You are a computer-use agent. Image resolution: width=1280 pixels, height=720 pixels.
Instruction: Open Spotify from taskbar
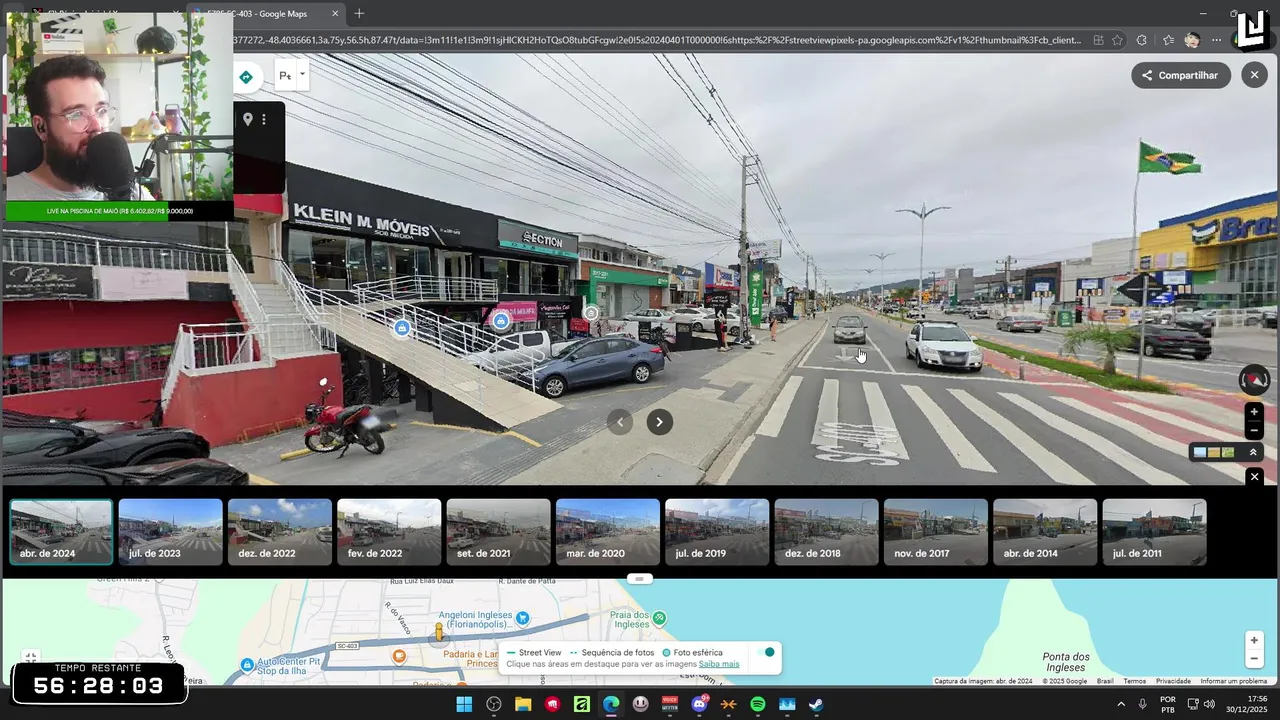[x=758, y=704]
